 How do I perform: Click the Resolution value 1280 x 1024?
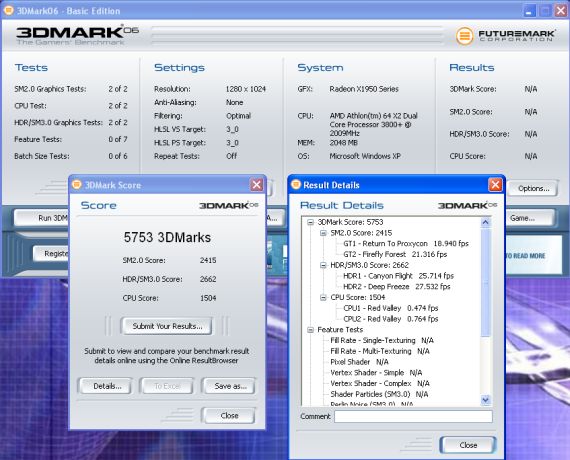click(246, 89)
